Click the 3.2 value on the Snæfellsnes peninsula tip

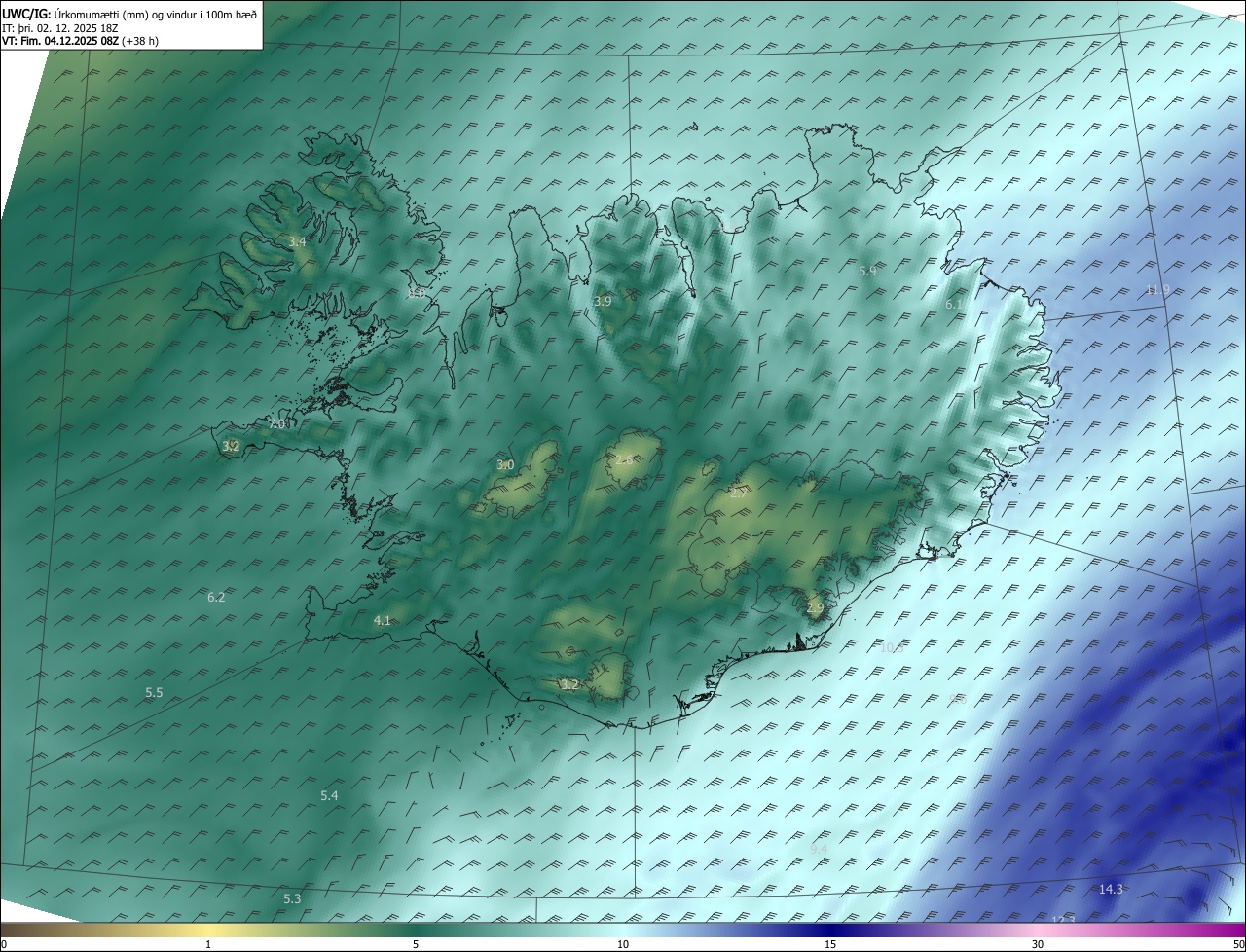(231, 447)
